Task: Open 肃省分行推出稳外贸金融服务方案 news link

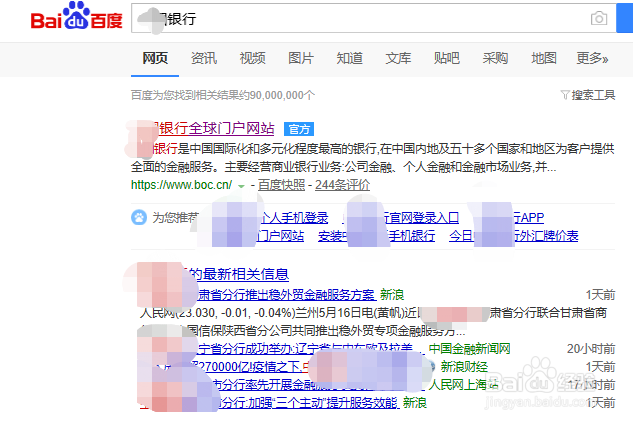Action: (287, 295)
